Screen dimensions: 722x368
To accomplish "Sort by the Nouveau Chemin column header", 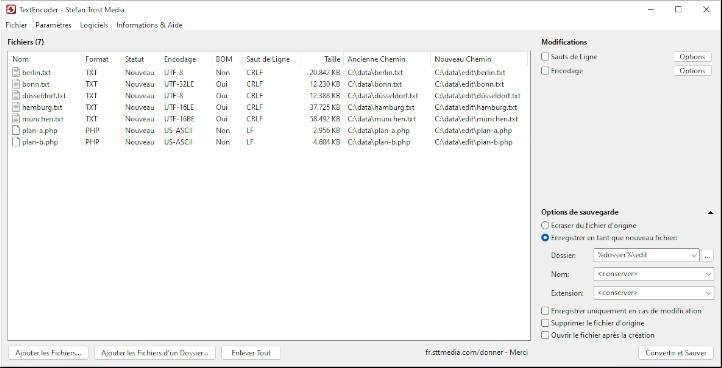I will pos(478,59).
